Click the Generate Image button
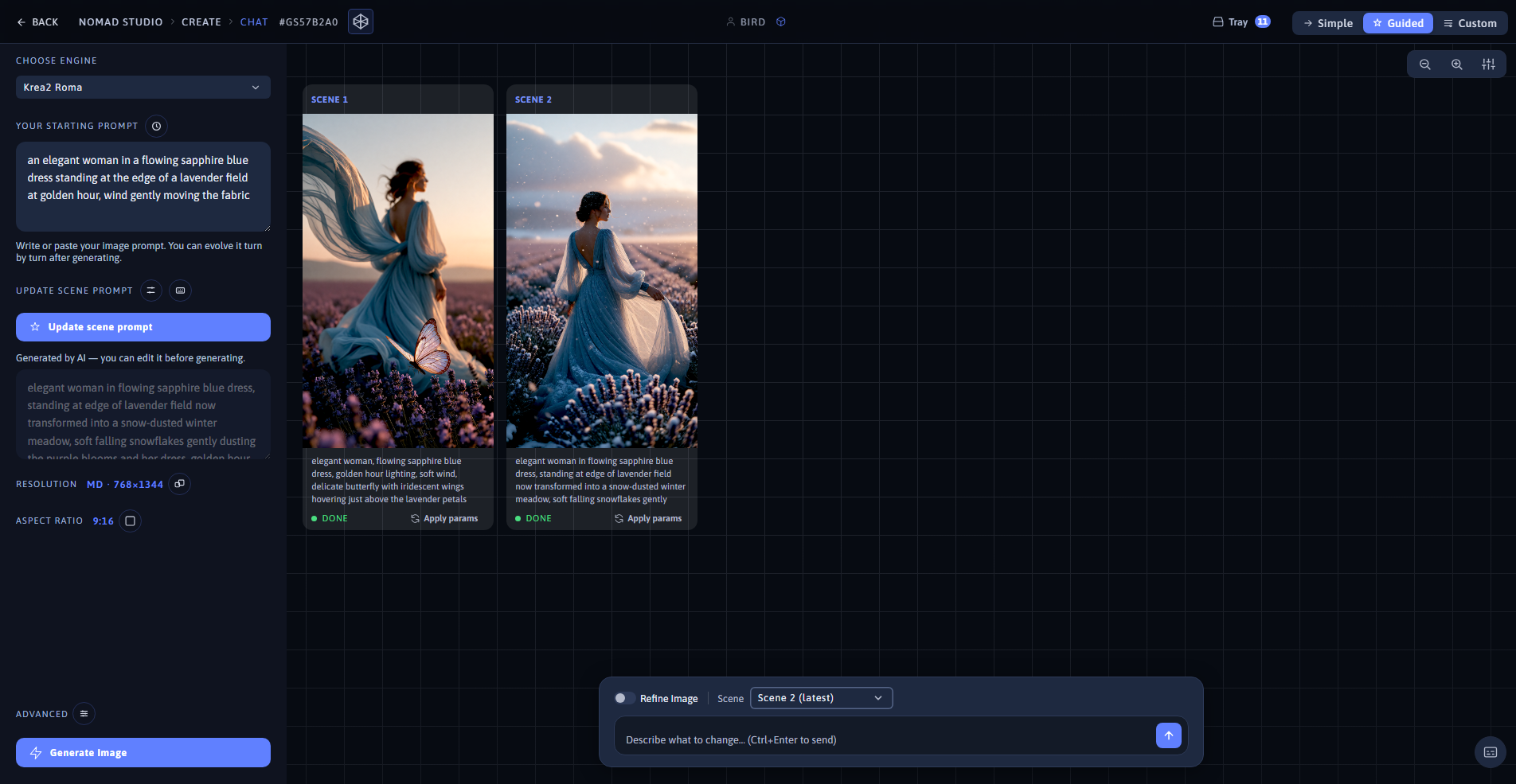Image resolution: width=1516 pixels, height=784 pixels. [x=143, y=752]
